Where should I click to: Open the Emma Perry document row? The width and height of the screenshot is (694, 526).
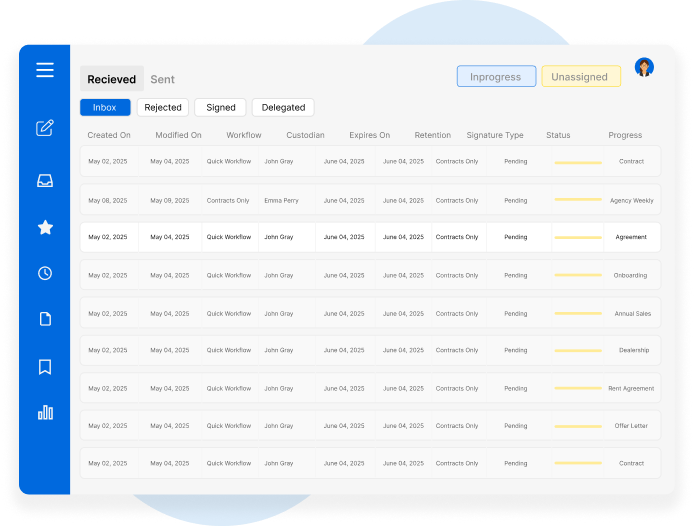pos(281,200)
